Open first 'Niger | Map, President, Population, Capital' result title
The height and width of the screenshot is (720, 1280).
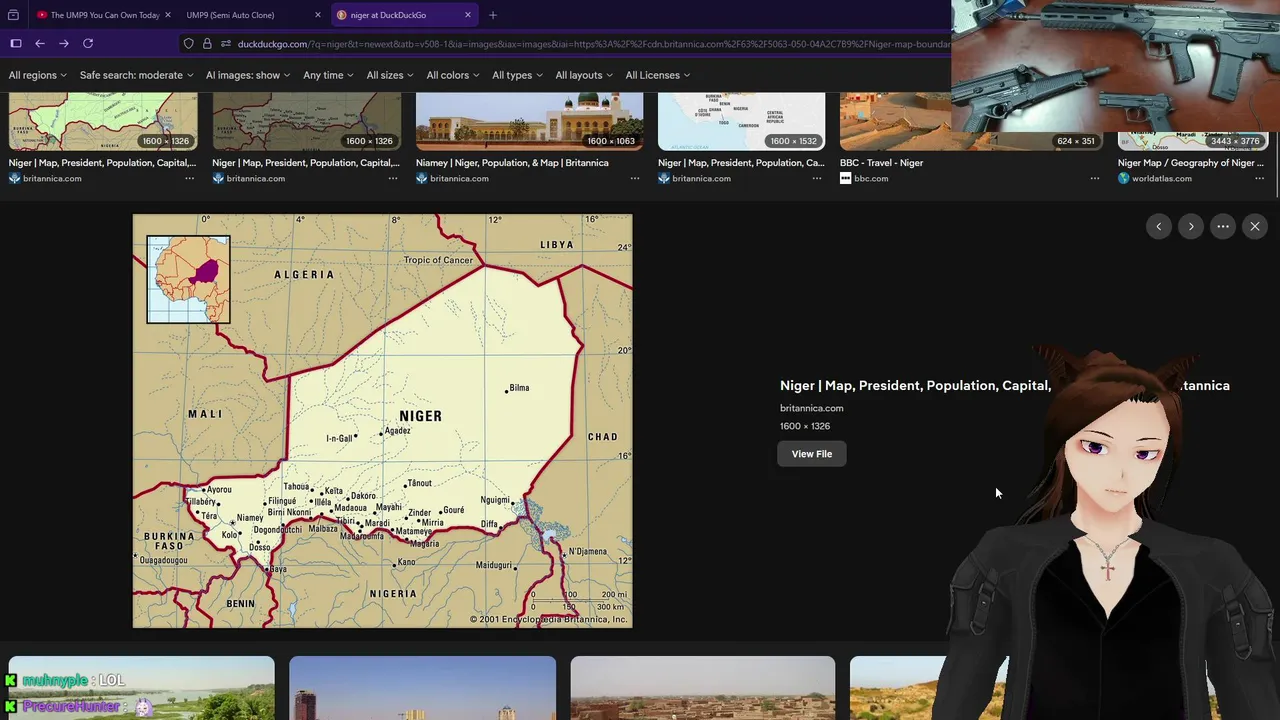(x=102, y=162)
